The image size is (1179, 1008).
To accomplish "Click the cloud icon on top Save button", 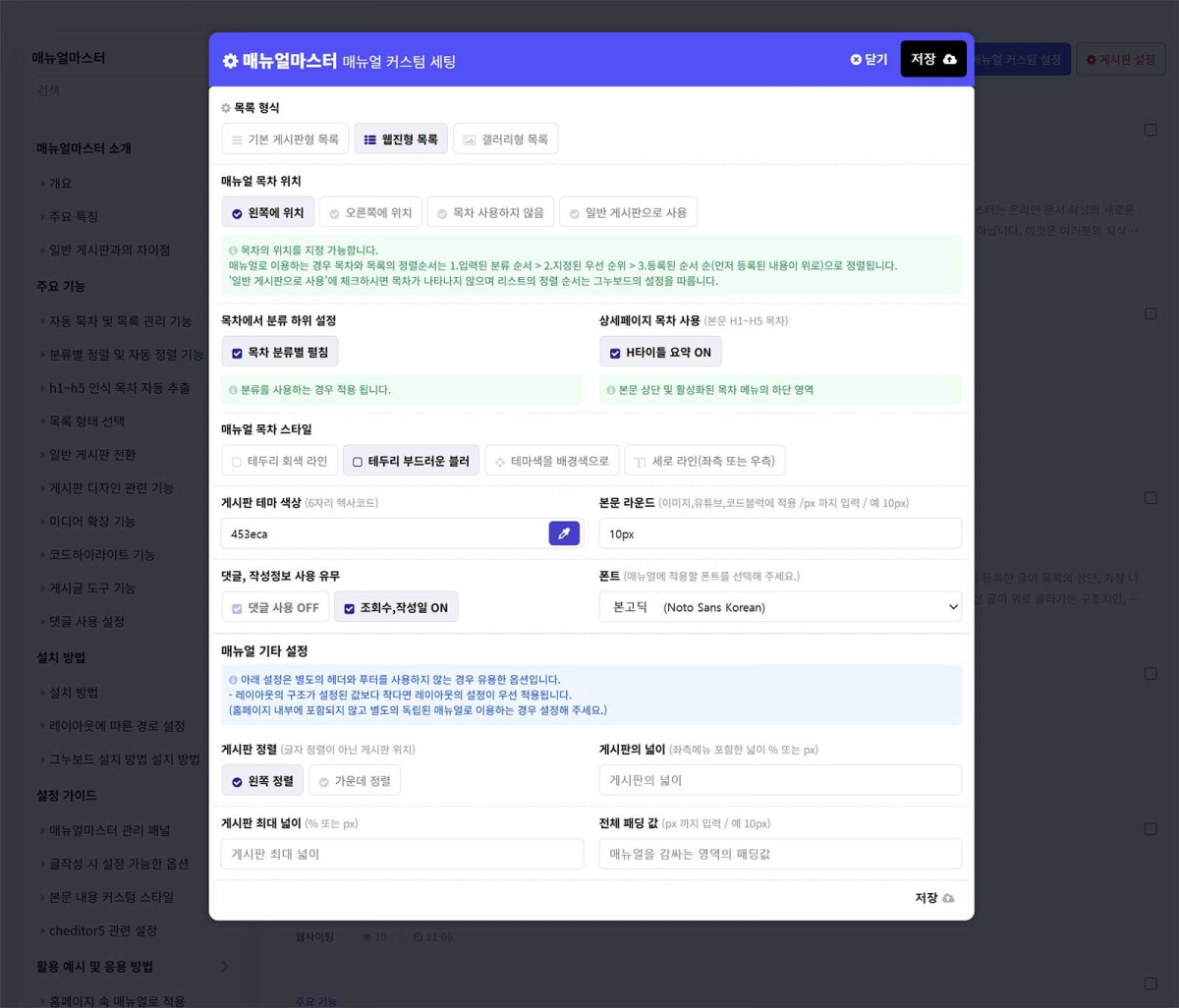I will pyautogui.click(x=949, y=60).
